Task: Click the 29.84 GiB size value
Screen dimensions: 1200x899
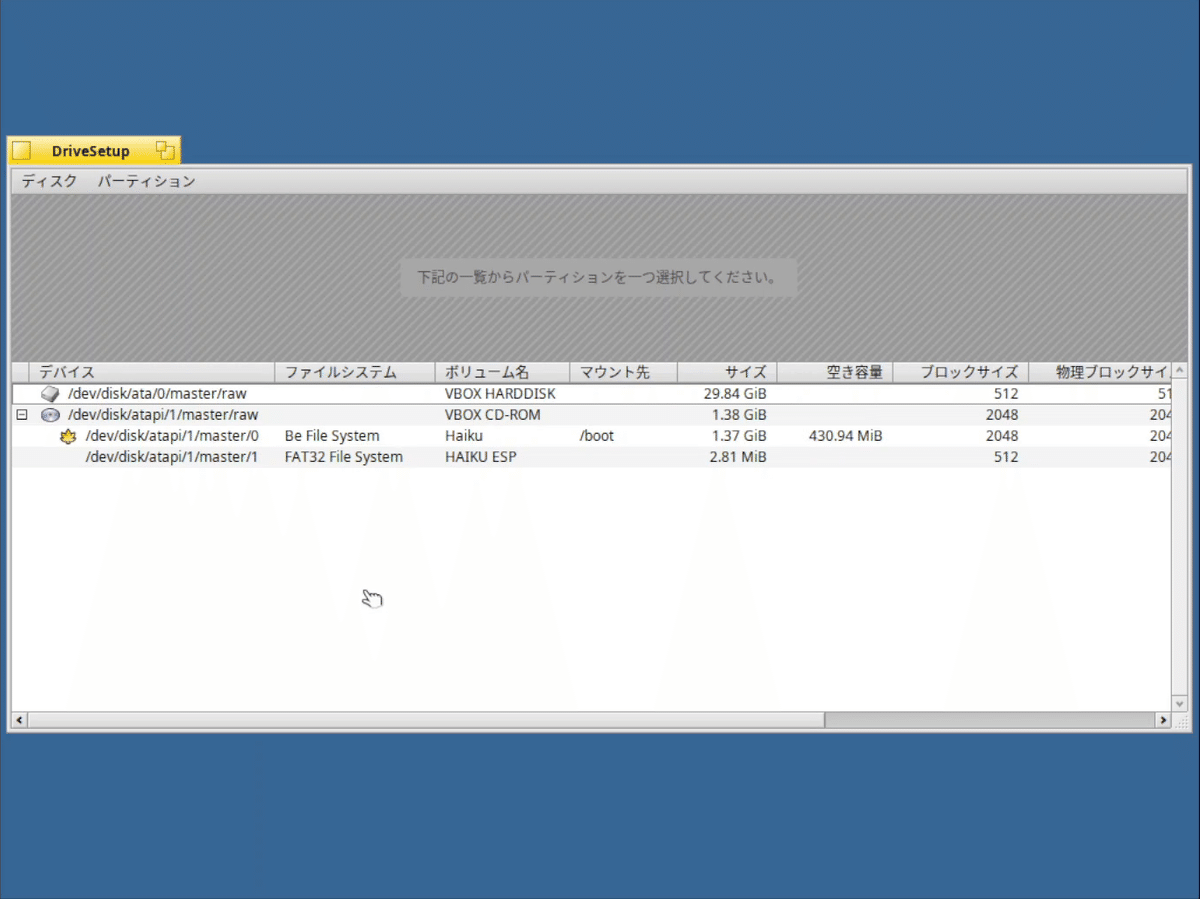Action: [x=735, y=394]
